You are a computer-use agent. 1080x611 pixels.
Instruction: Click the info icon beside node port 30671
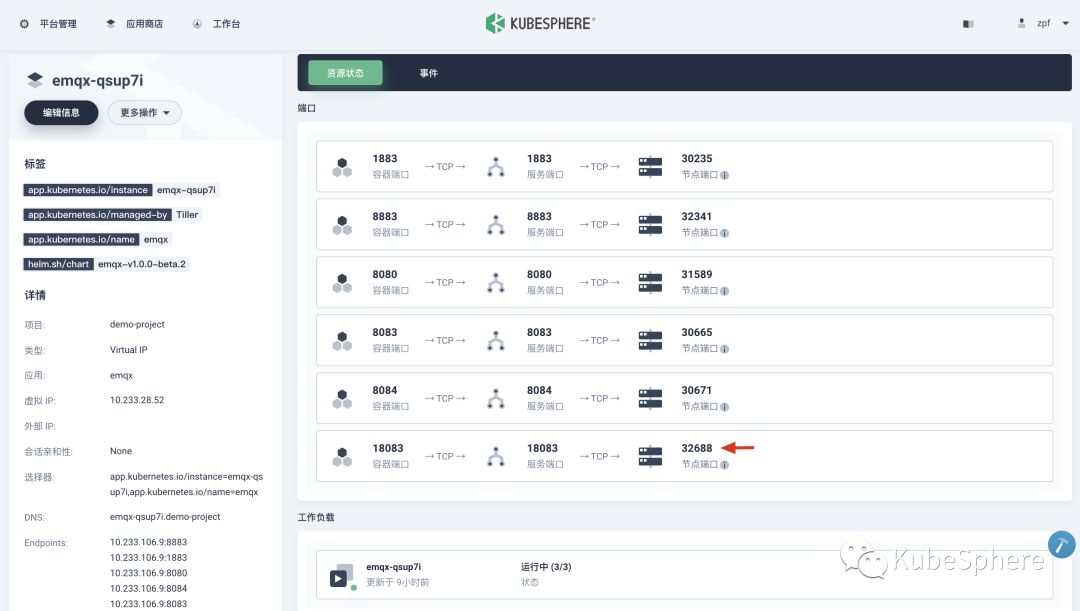pyautogui.click(x=725, y=406)
